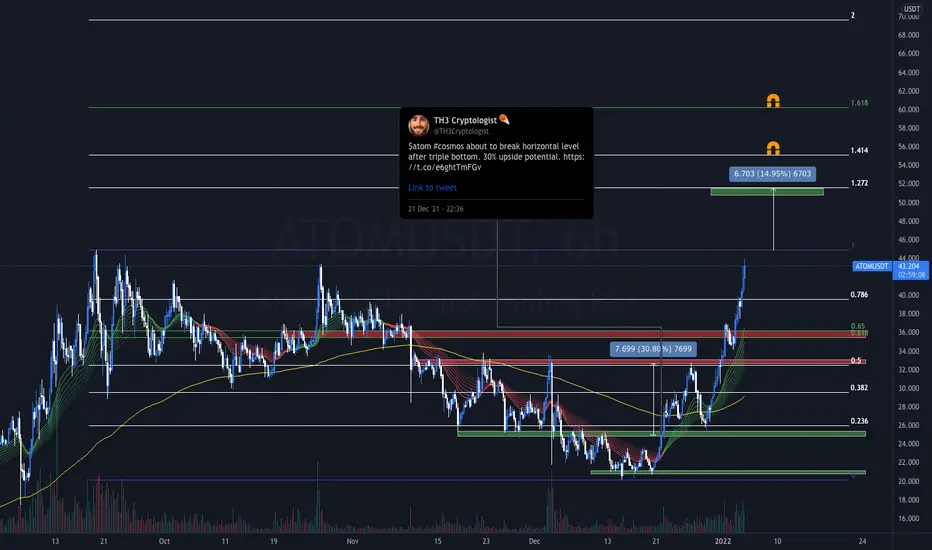932x550 pixels.
Task: Select the '7.699 (30.80%) 7699' measurement label
Action: click(653, 349)
